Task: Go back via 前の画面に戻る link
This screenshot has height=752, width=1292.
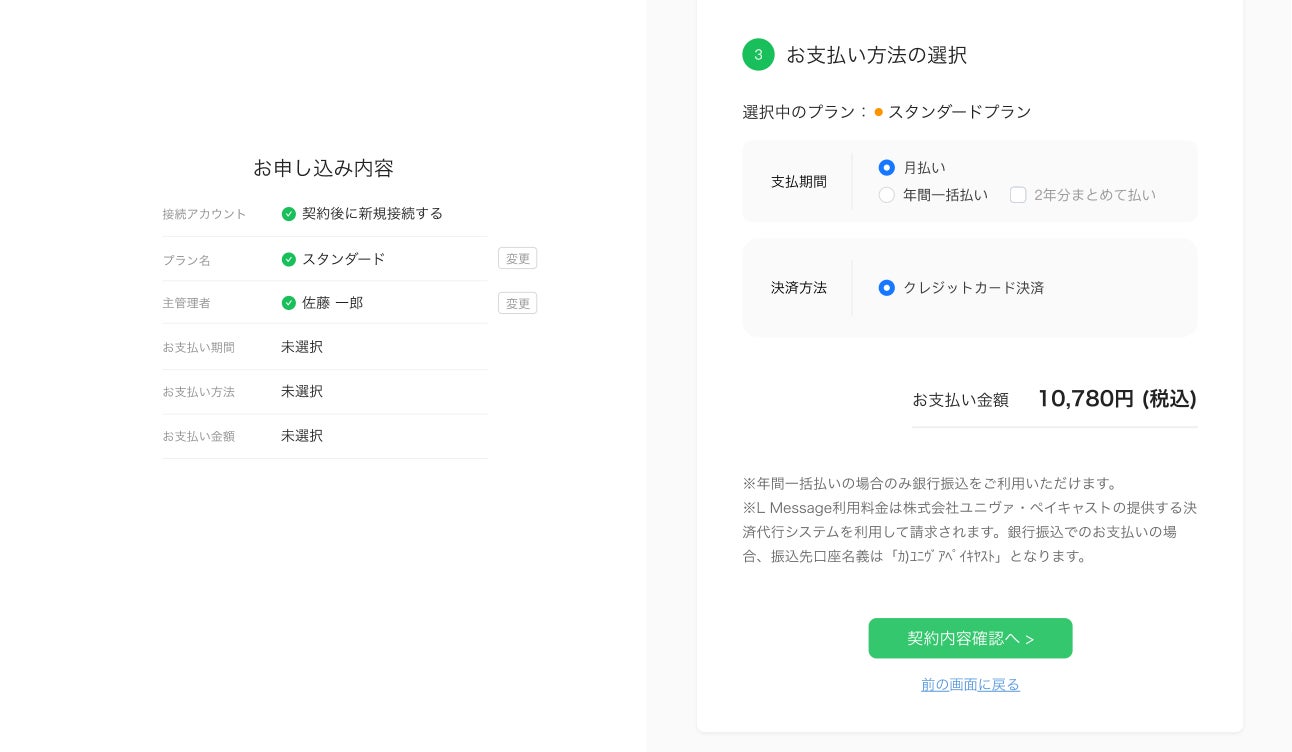Action: [970, 685]
